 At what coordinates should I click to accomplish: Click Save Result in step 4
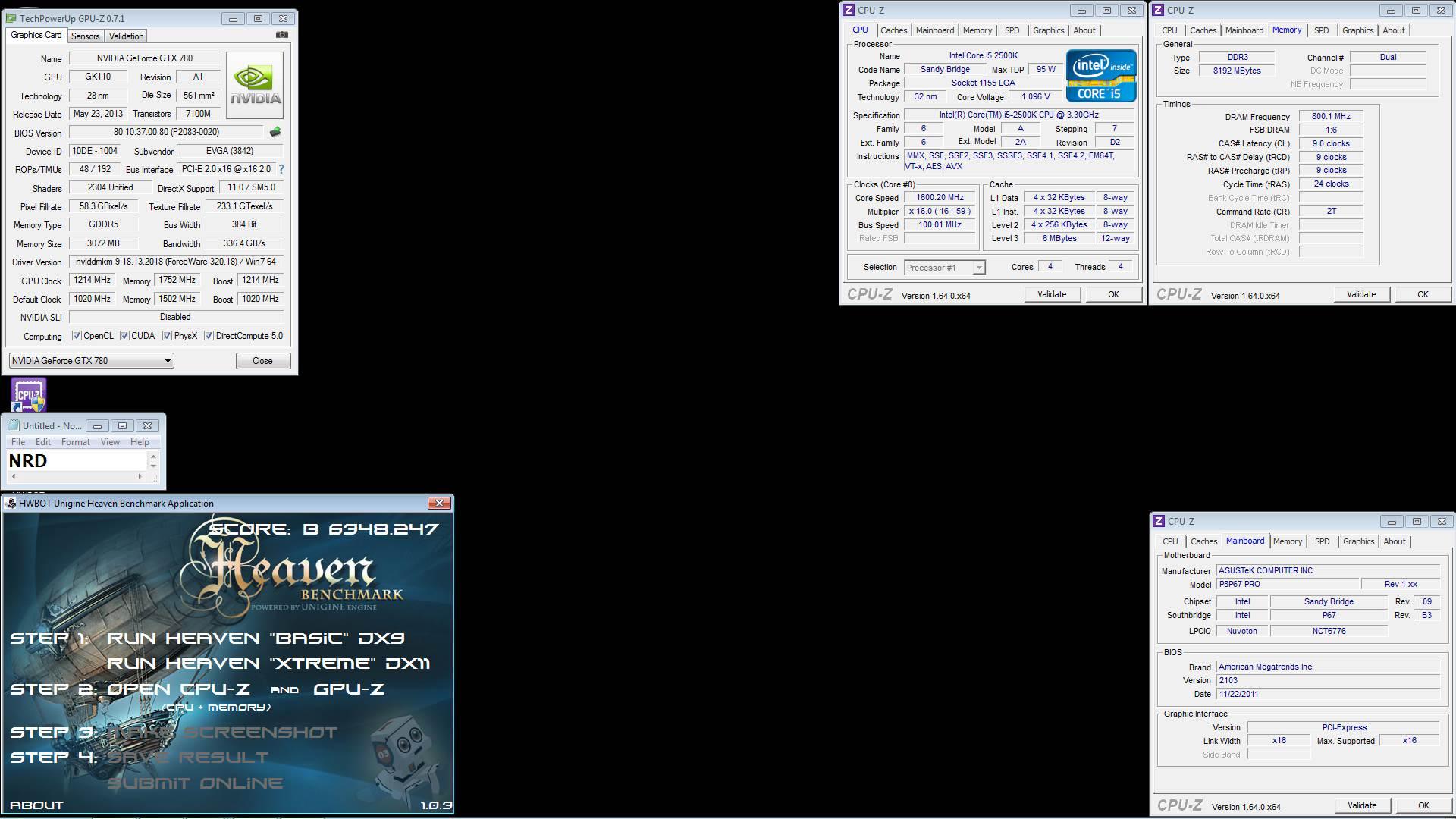188,758
